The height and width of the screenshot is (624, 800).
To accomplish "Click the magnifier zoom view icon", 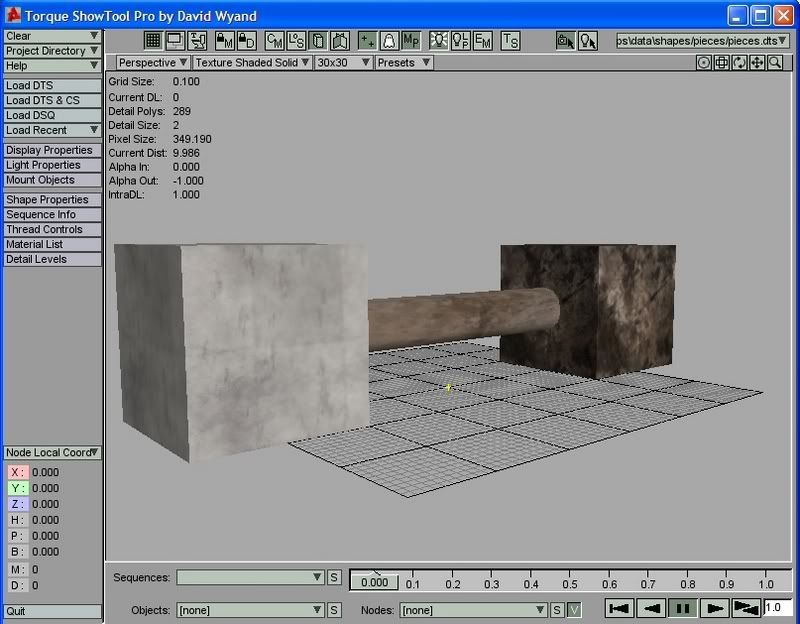I will 775,62.
